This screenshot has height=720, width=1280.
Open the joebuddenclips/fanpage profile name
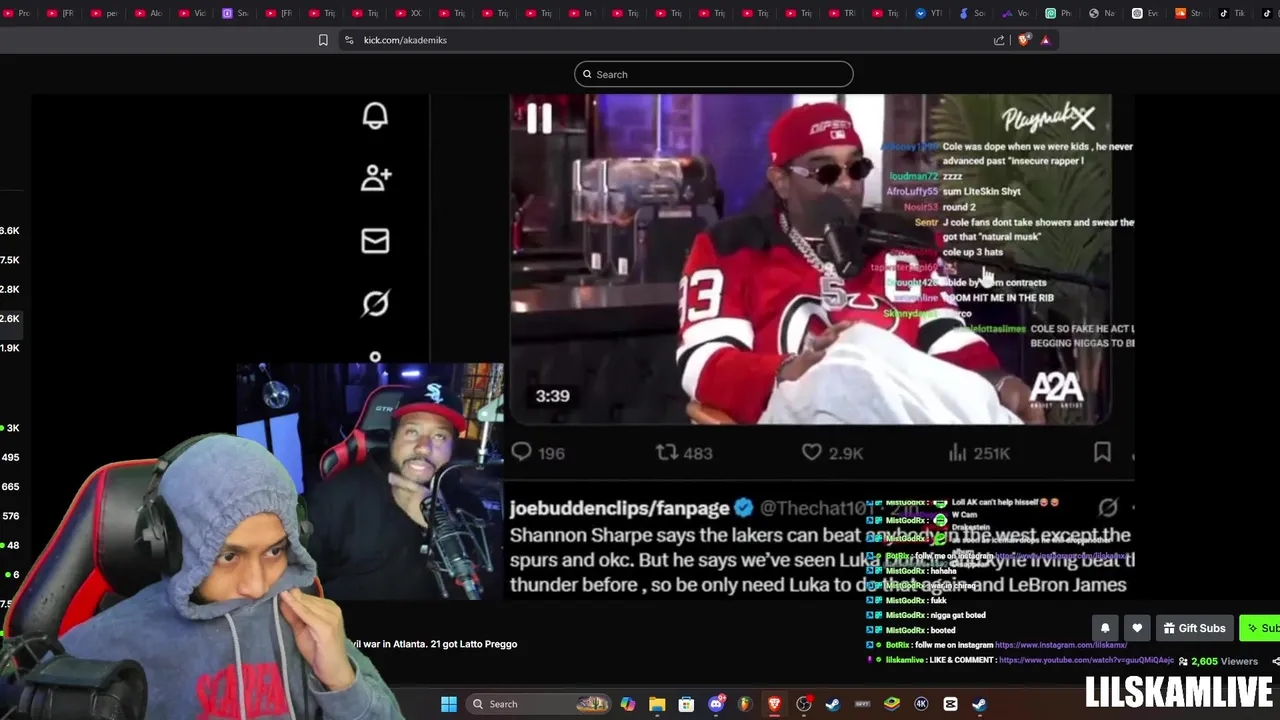tap(619, 508)
